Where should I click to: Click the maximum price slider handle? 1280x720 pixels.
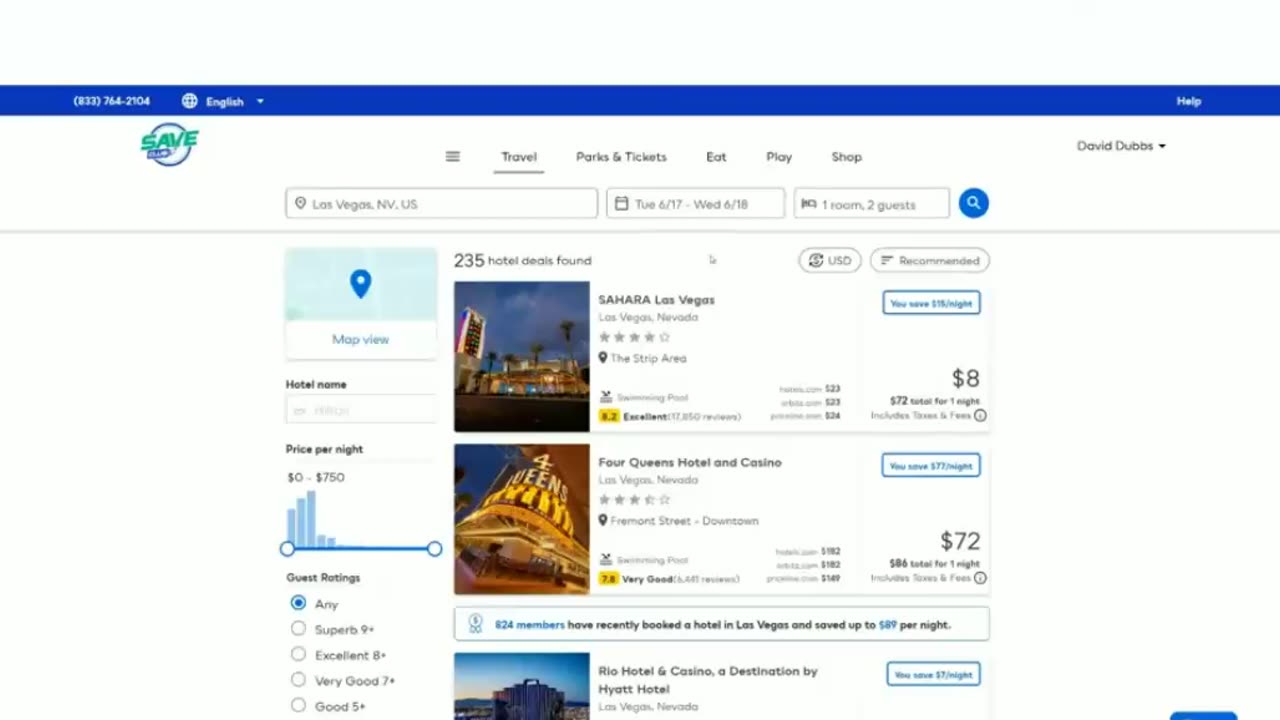pos(434,549)
